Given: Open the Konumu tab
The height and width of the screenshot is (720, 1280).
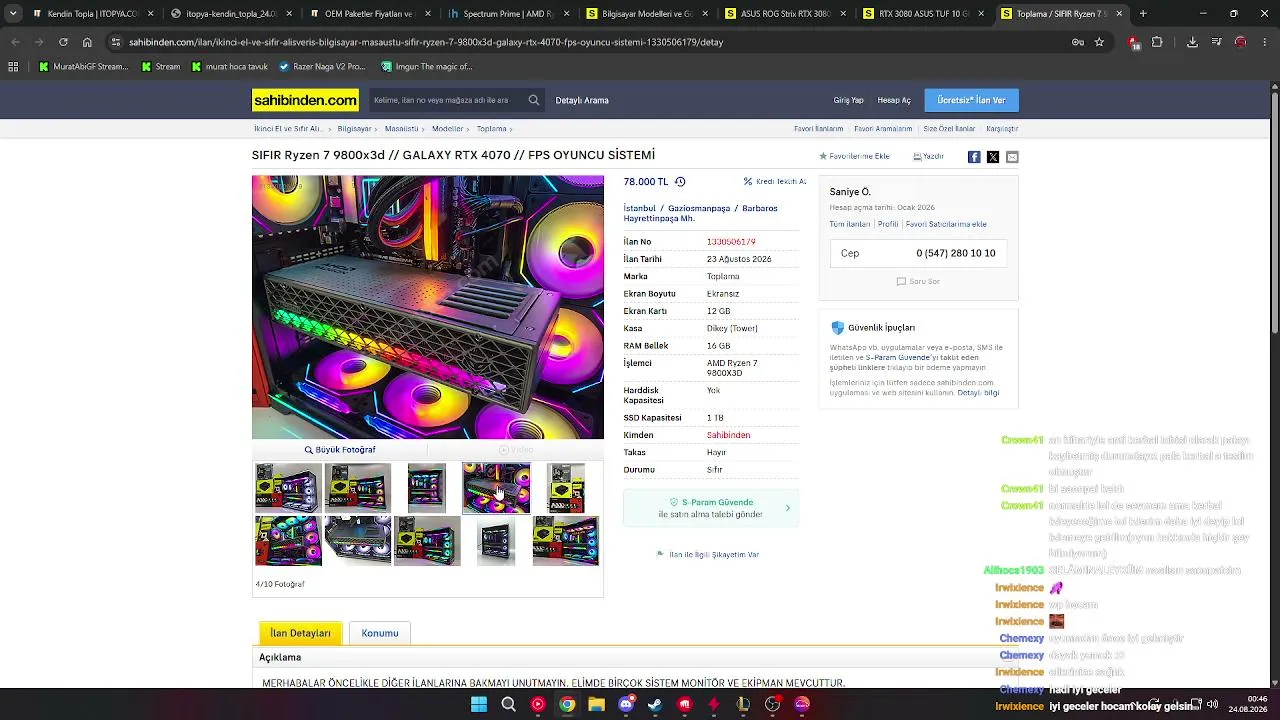Looking at the screenshot, I should pyautogui.click(x=380, y=633).
